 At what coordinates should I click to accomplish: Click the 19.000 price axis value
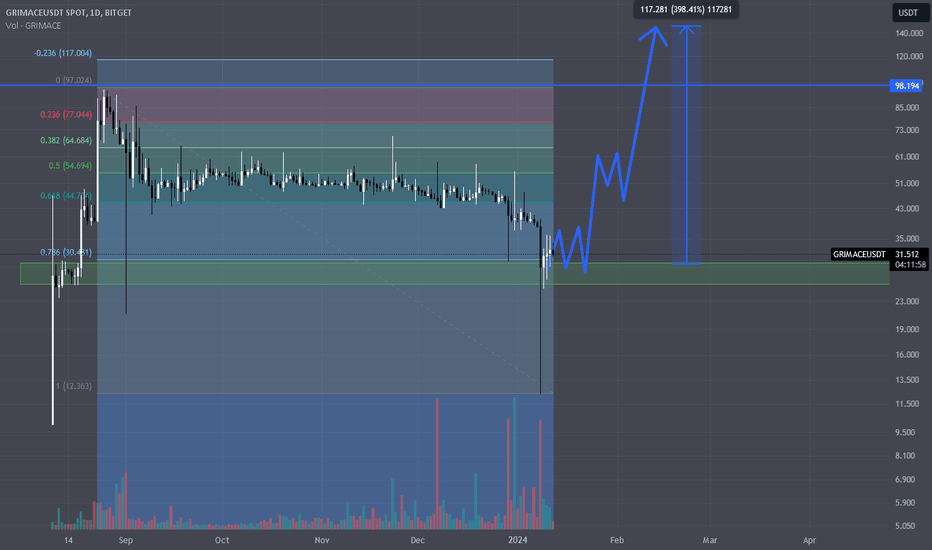[x=907, y=329]
